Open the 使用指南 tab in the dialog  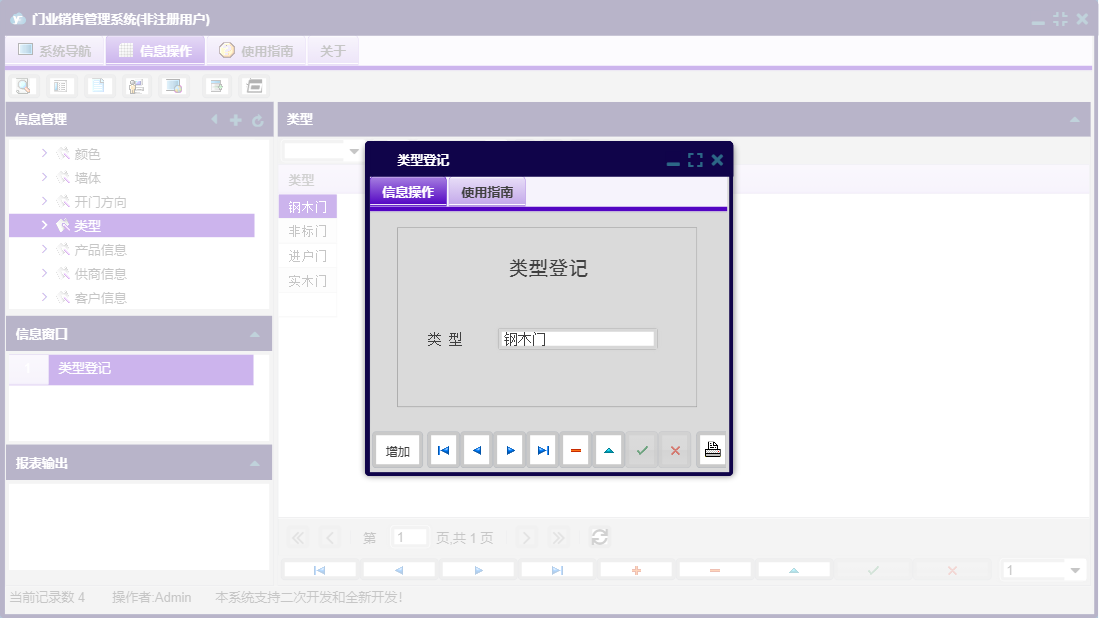(487, 191)
